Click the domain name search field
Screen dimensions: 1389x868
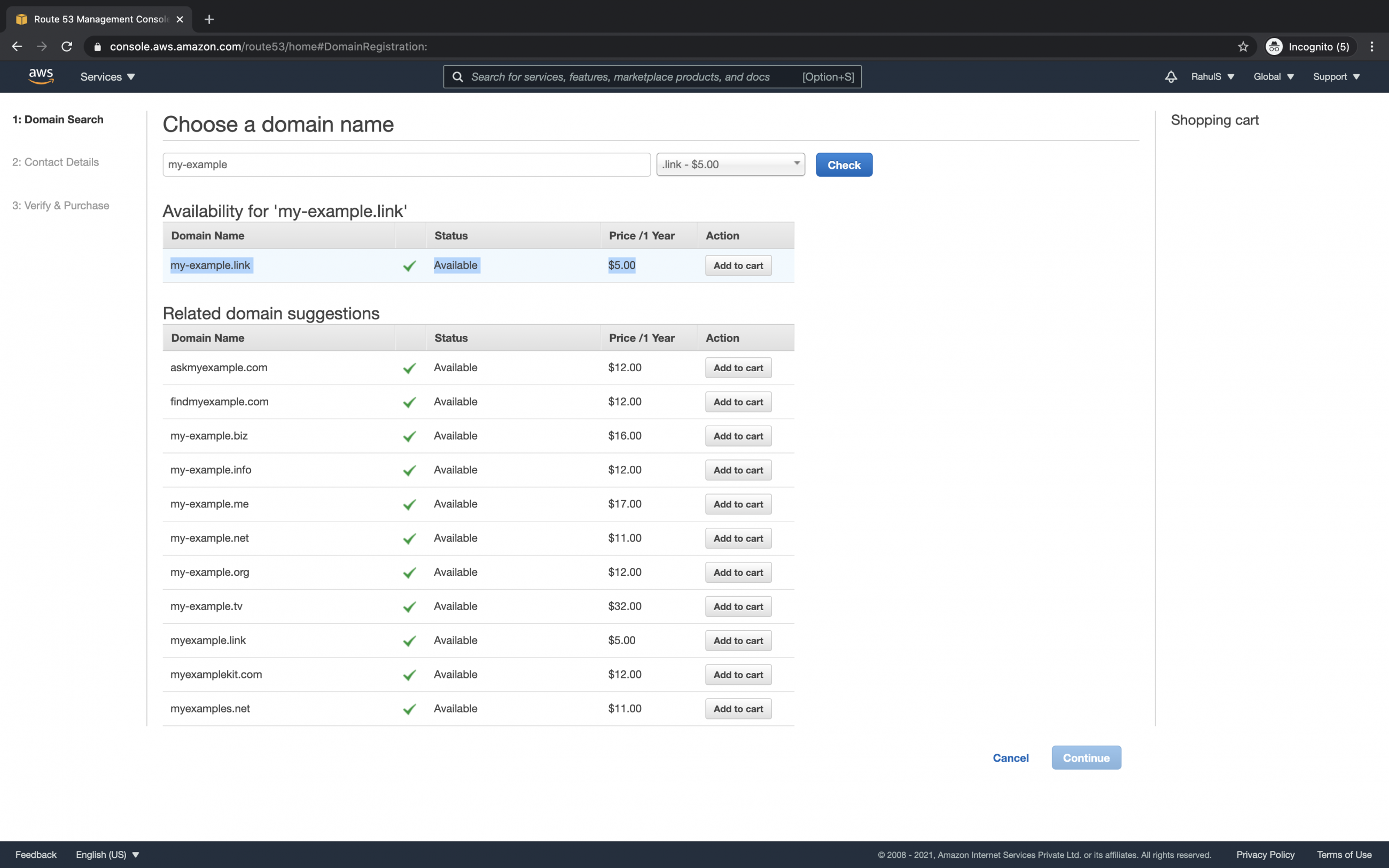tap(406, 164)
